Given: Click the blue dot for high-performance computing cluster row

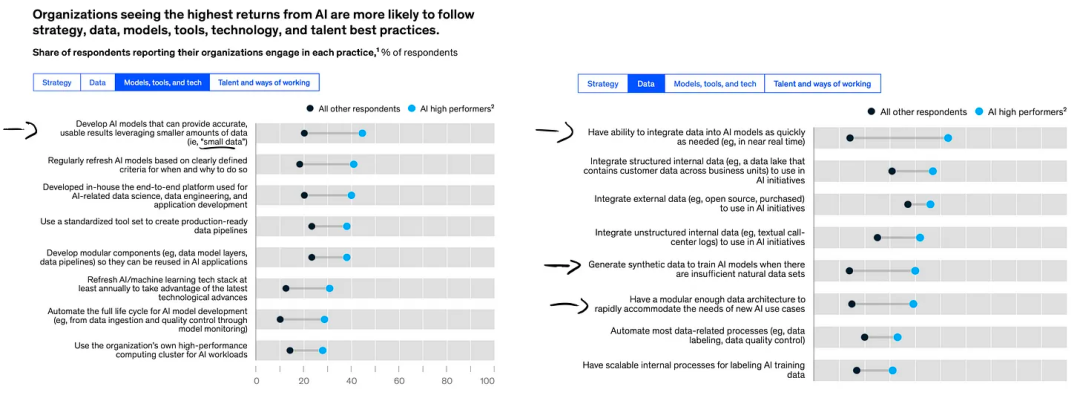Looking at the screenshot, I should pyautogui.click(x=322, y=350).
